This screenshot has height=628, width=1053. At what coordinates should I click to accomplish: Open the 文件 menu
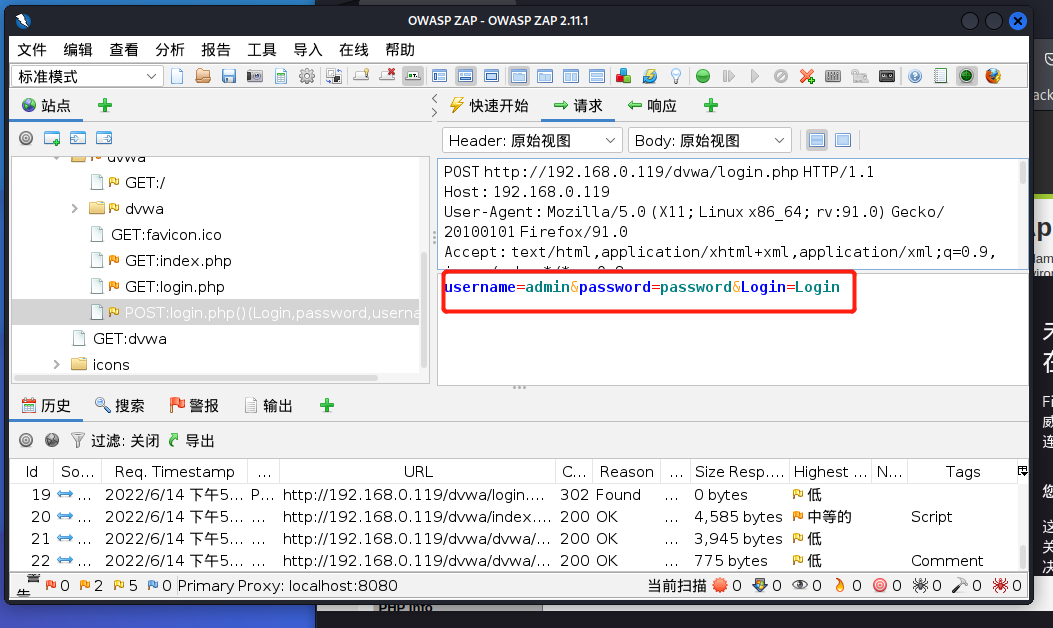(32, 50)
